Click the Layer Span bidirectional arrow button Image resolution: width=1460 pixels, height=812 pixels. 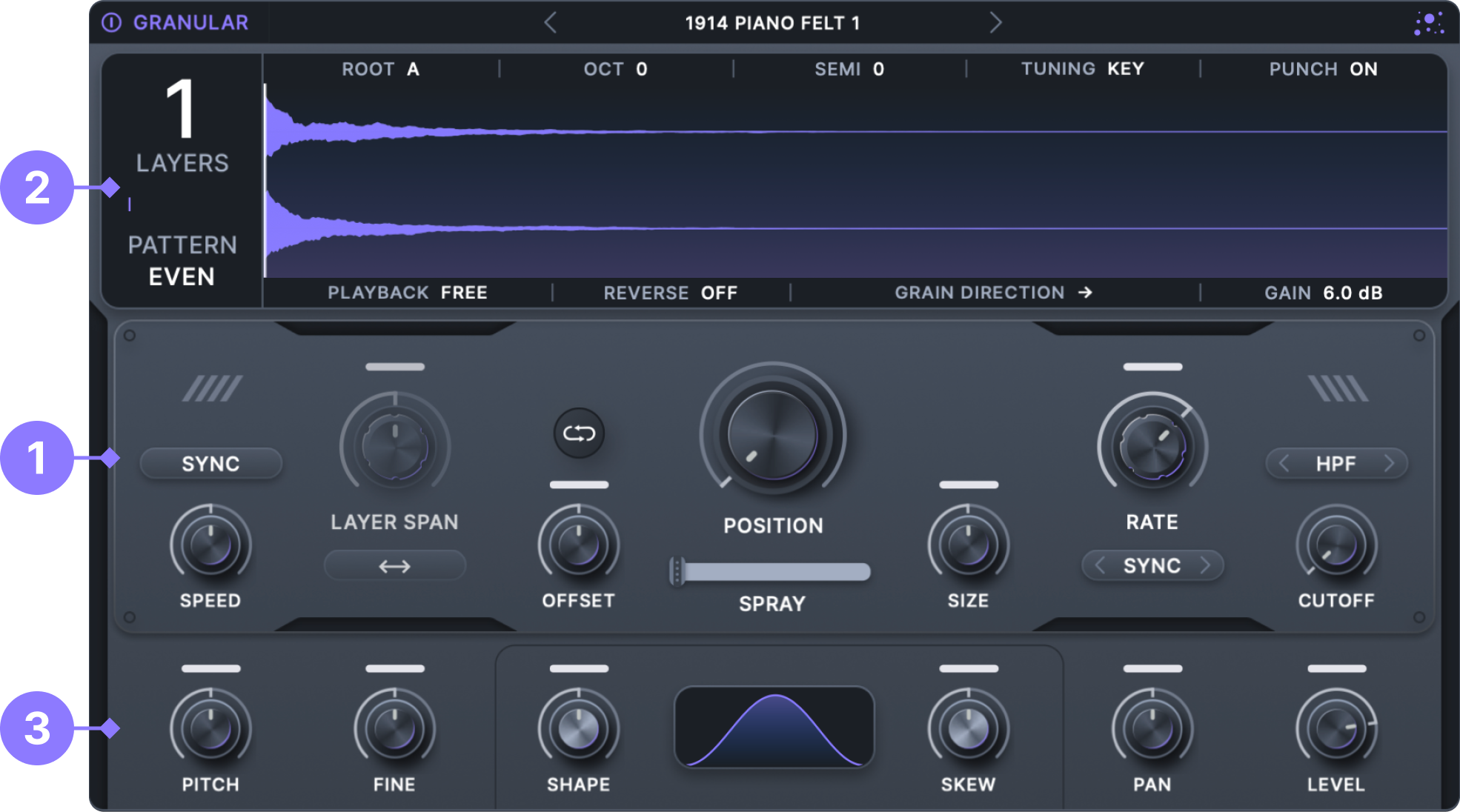(x=394, y=567)
